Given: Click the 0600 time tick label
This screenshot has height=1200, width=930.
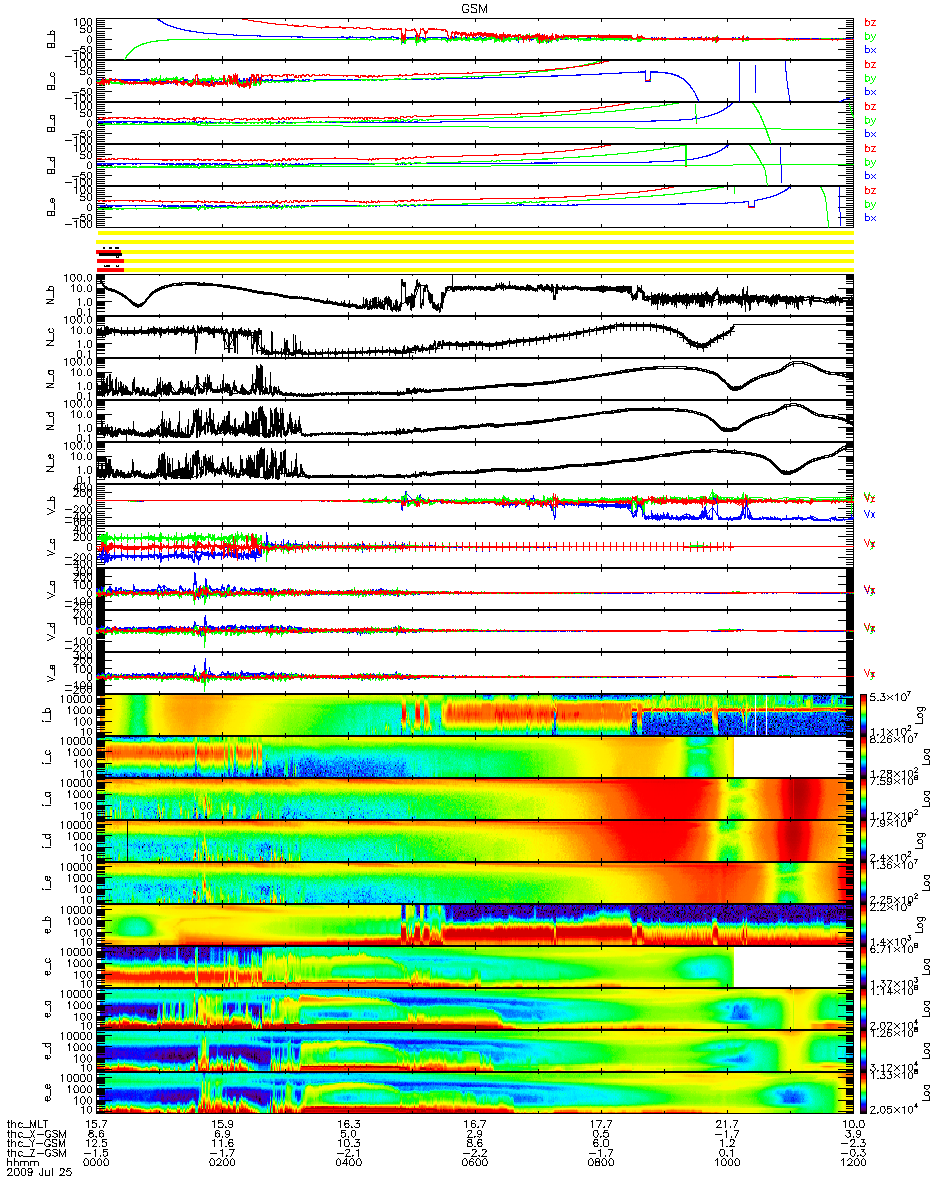Looking at the screenshot, I should pos(474,1160).
